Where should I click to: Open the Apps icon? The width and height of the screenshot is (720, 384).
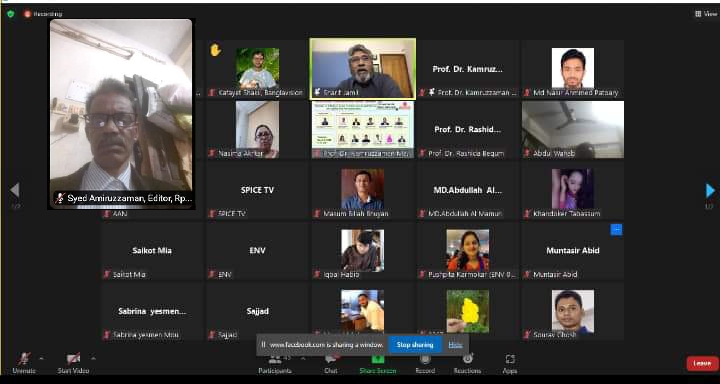[510, 359]
